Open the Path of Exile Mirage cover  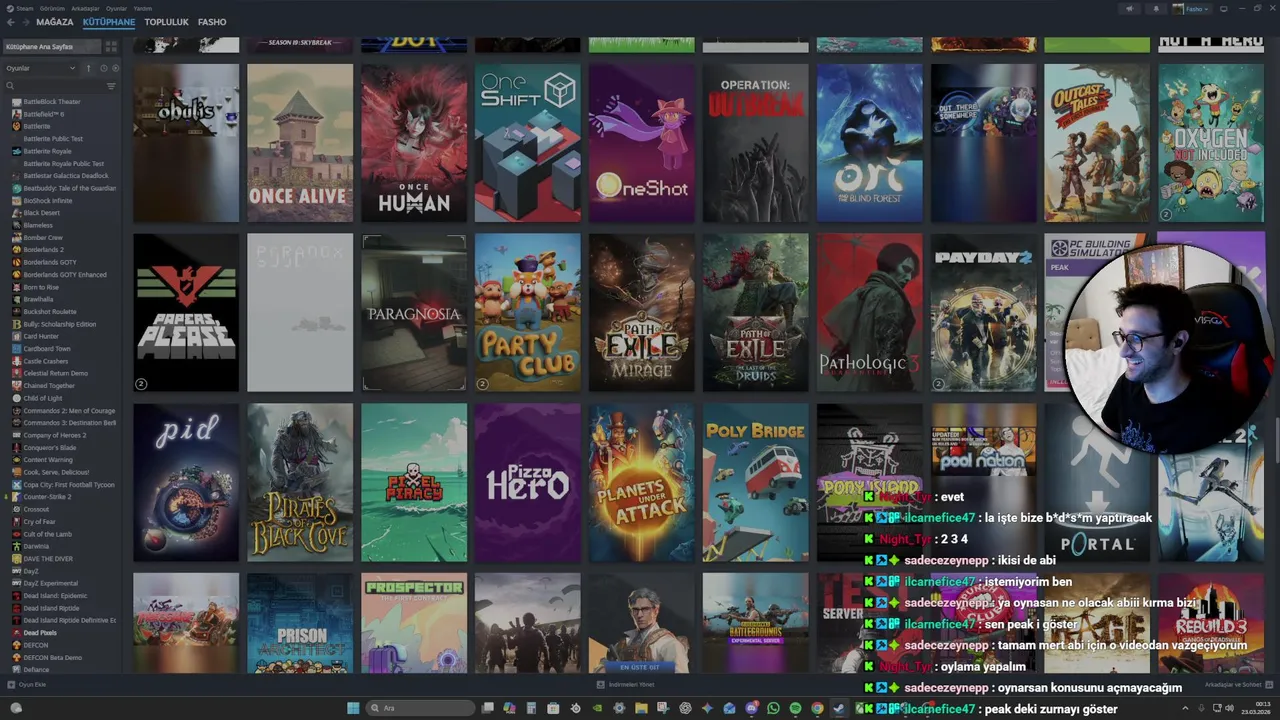pos(642,313)
